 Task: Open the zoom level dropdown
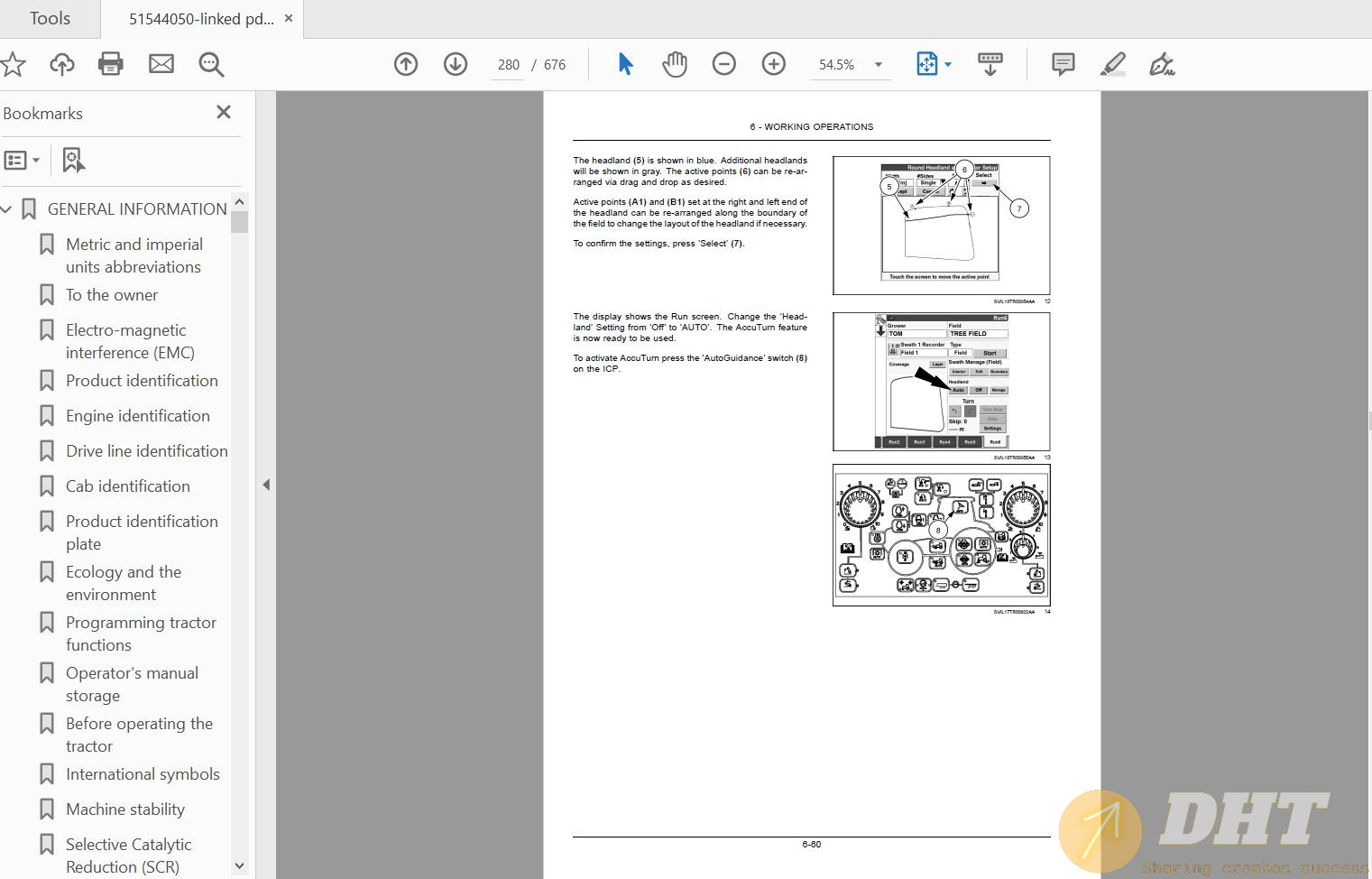click(878, 65)
